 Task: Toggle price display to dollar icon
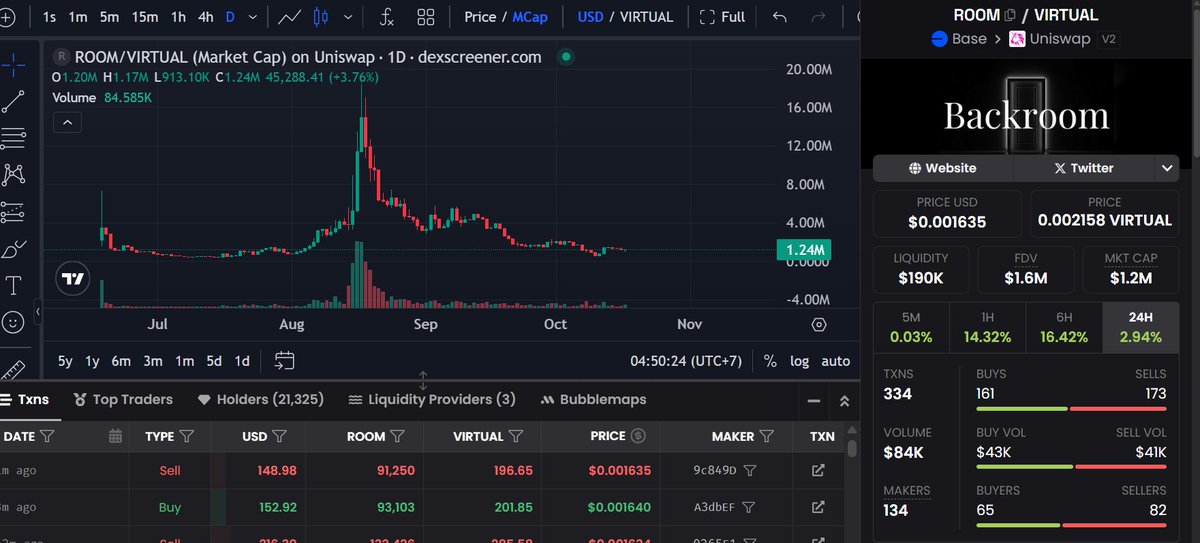pos(639,436)
